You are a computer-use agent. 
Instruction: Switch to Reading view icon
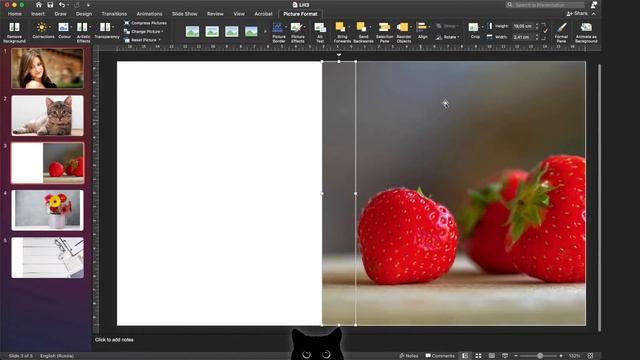(492, 356)
